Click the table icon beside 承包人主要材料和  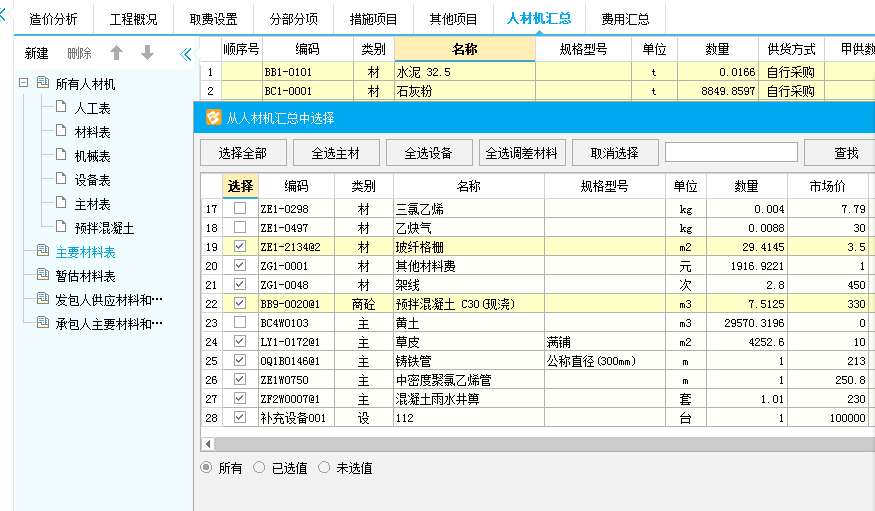(43, 322)
